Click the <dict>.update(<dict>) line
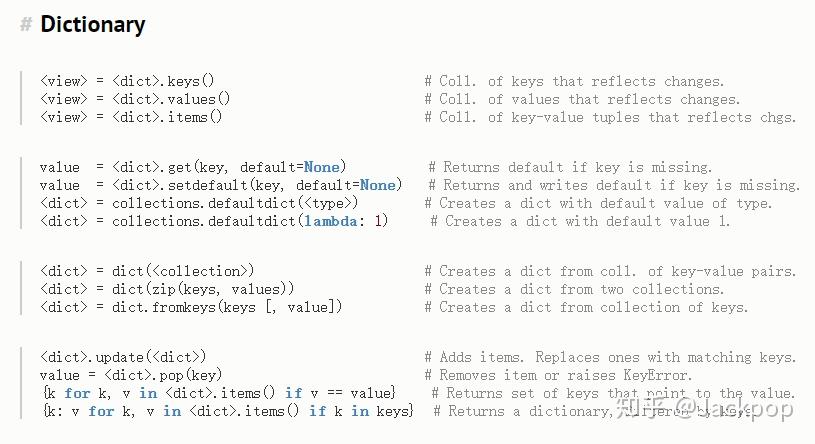The height and width of the screenshot is (444, 815). tap(123, 357)
